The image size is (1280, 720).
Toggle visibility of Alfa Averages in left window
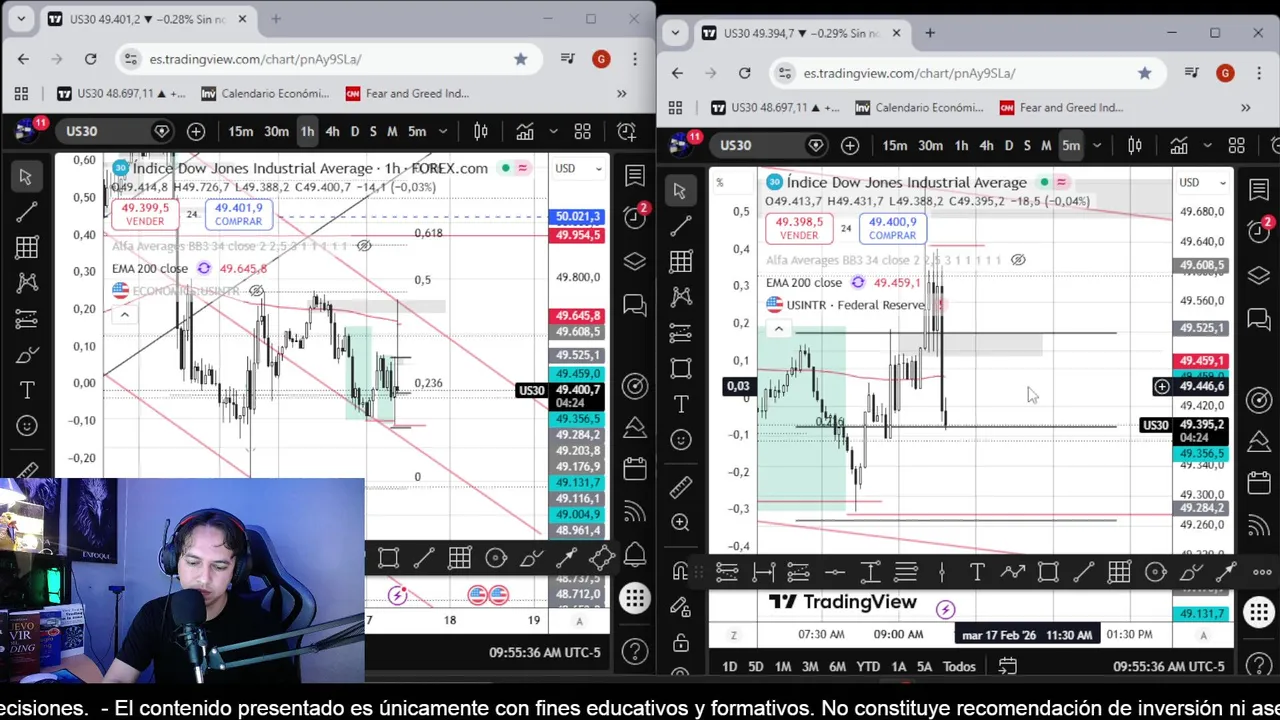[364, 246]
